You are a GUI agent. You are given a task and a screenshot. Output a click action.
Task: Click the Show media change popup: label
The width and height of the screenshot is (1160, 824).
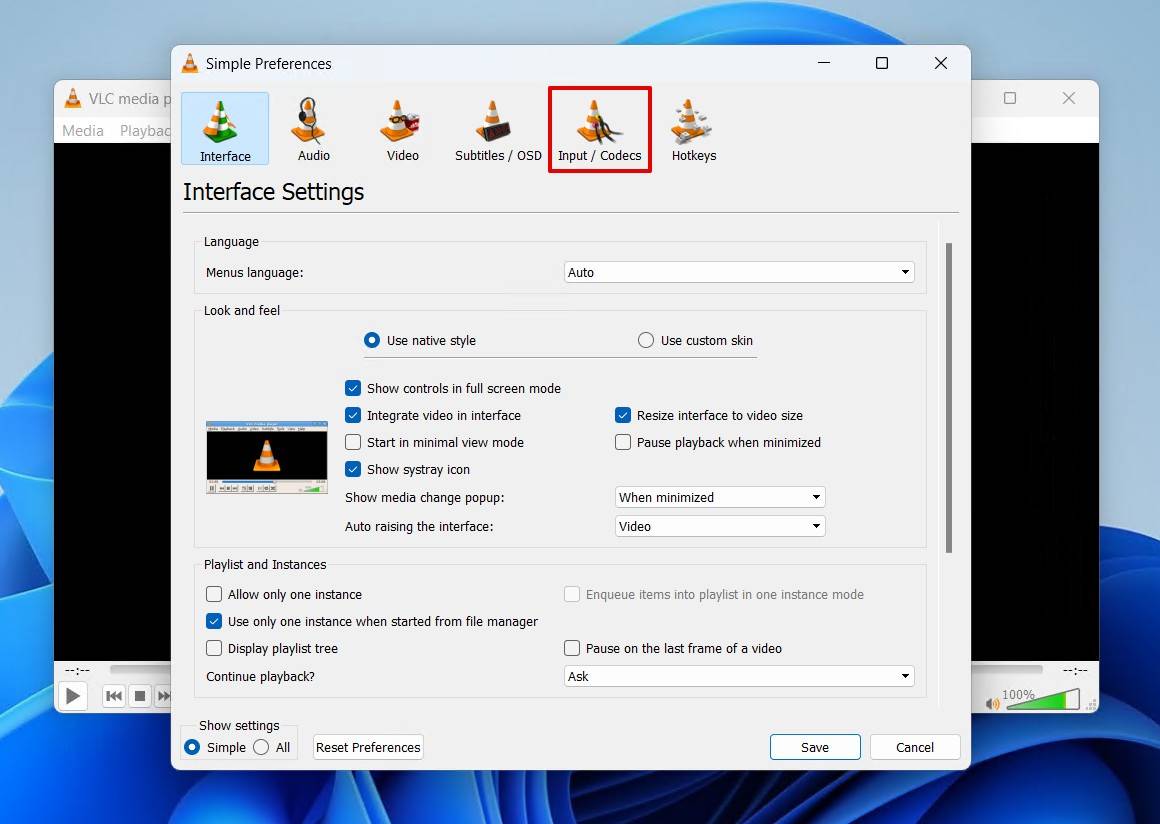425,498
